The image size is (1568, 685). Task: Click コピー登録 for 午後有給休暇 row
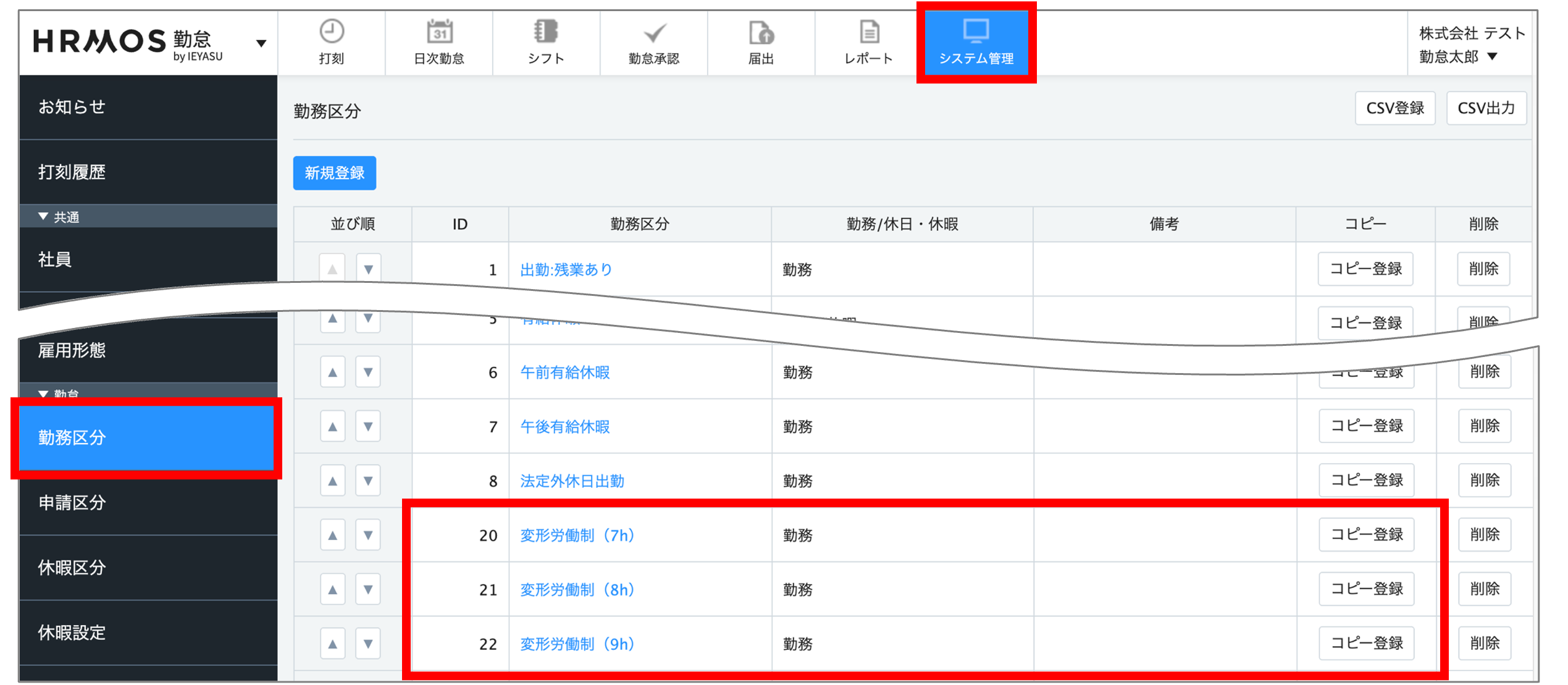point(1366,426)
